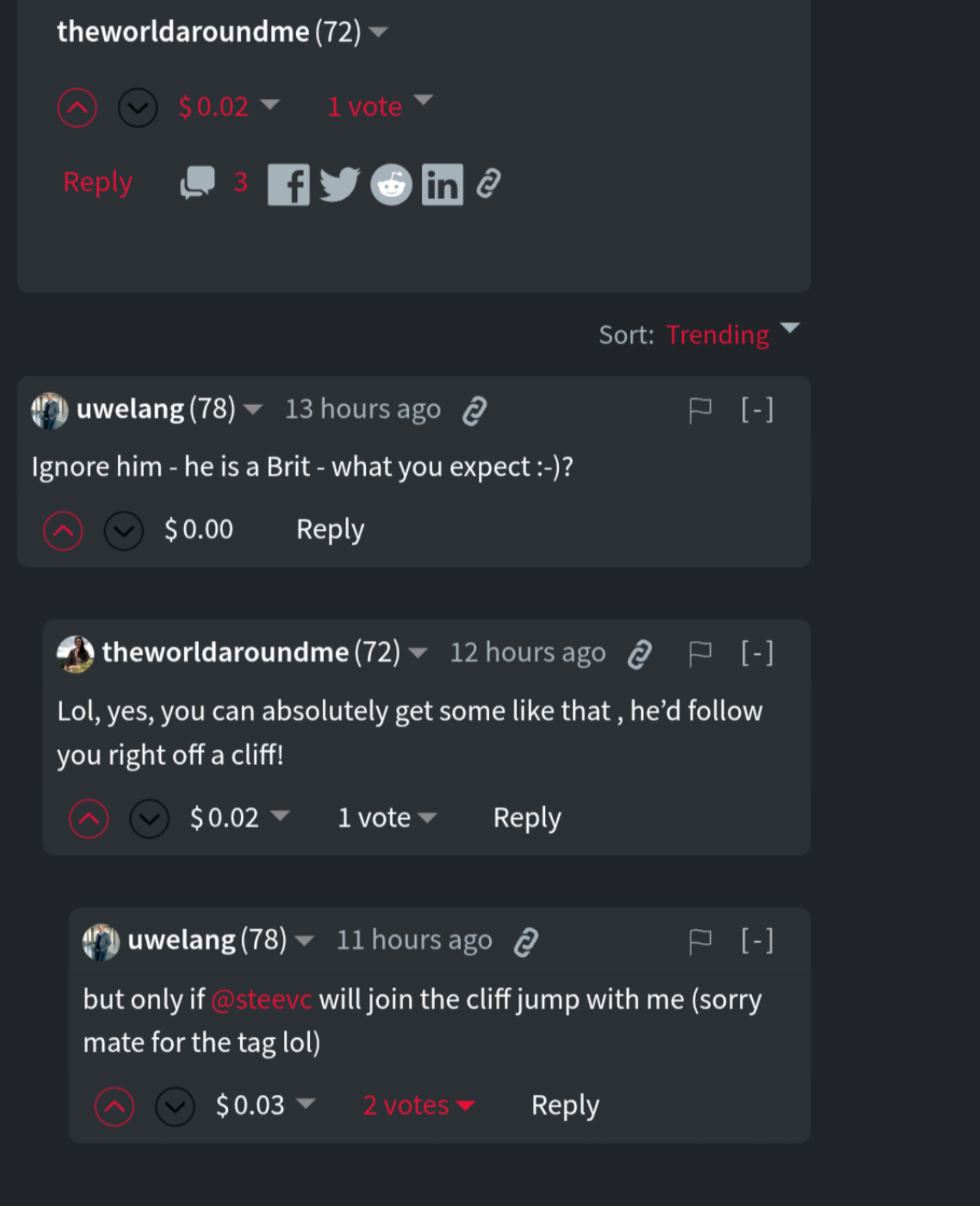The width and height of the screenshot is (980, 1206).
Task: Share post on LinkedIn icon
Action: point(442,184)
